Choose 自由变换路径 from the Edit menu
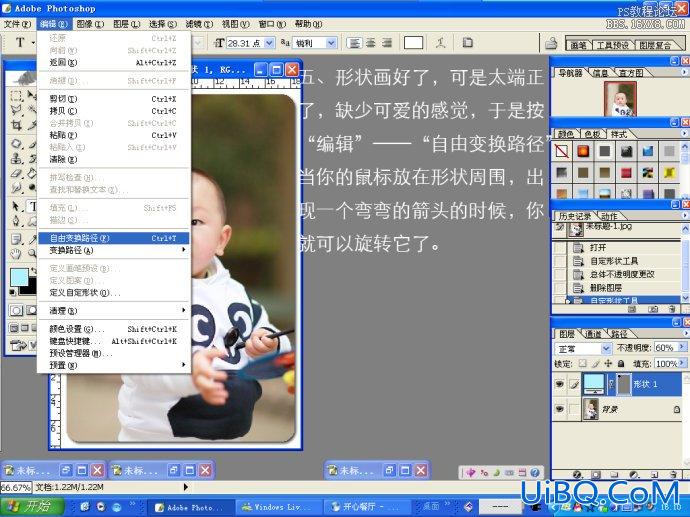 tap(114, 238)
